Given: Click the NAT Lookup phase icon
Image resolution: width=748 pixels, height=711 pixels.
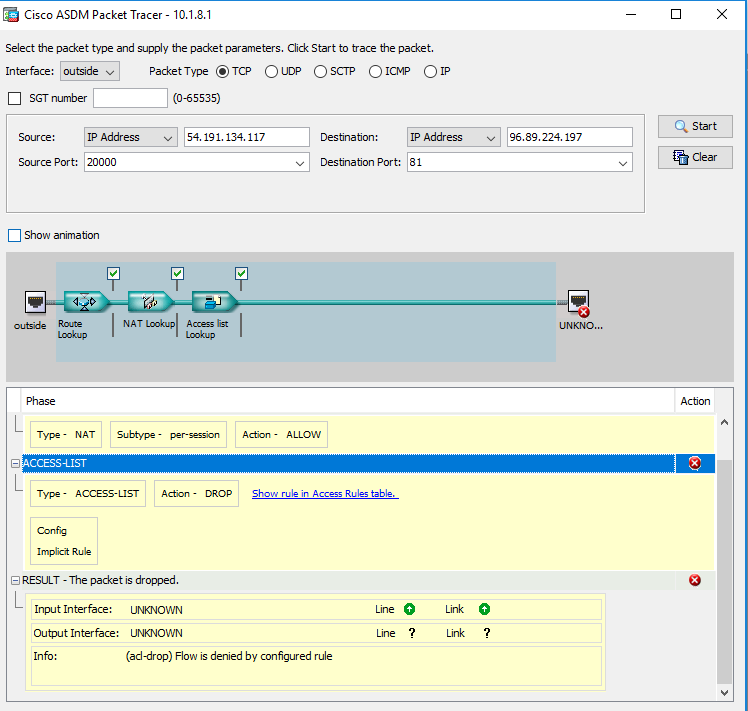Looking at the screenshot, I should pyautogui.click(x=150, y=302).
